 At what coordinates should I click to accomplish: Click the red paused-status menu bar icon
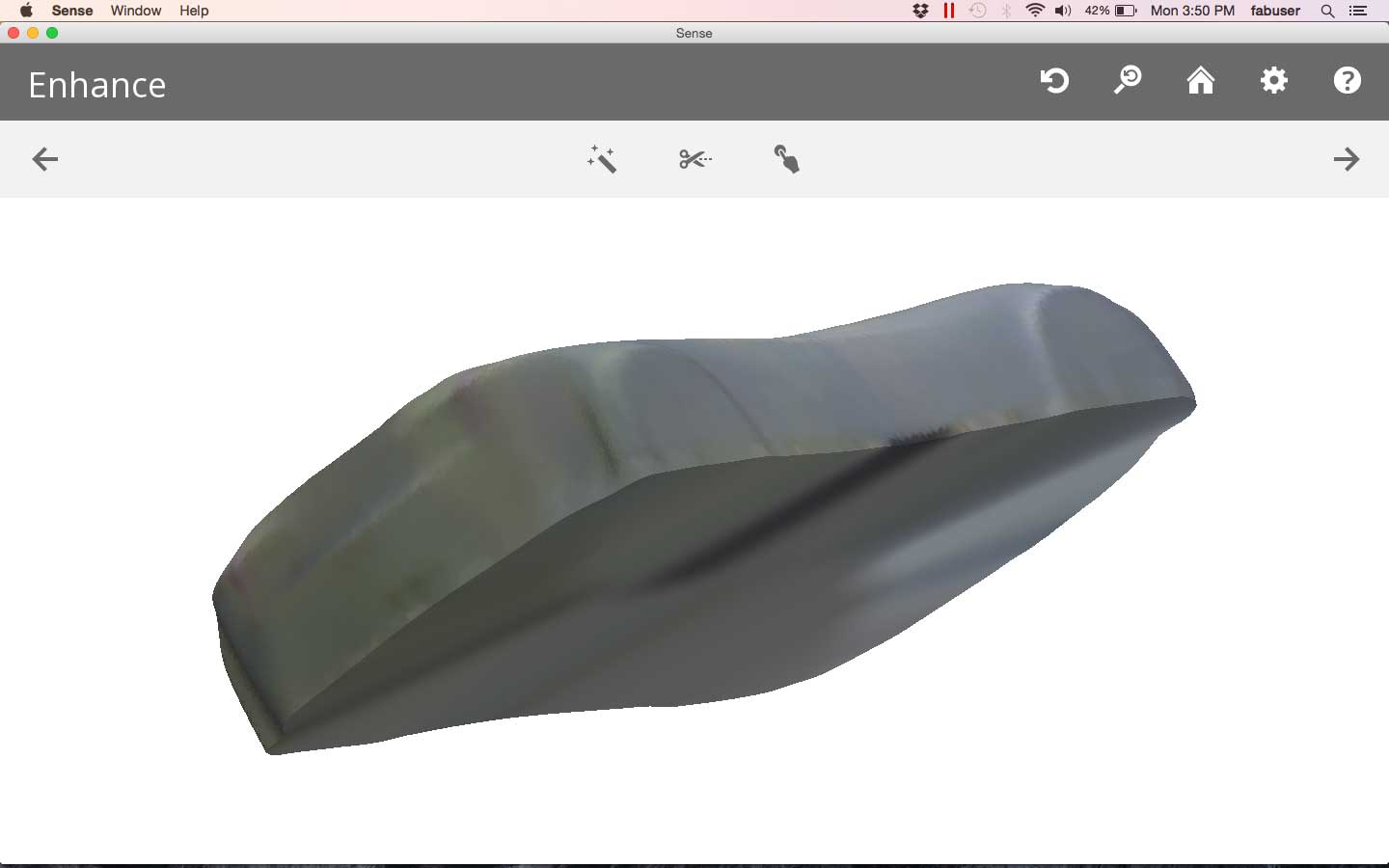tap(949, 11)
